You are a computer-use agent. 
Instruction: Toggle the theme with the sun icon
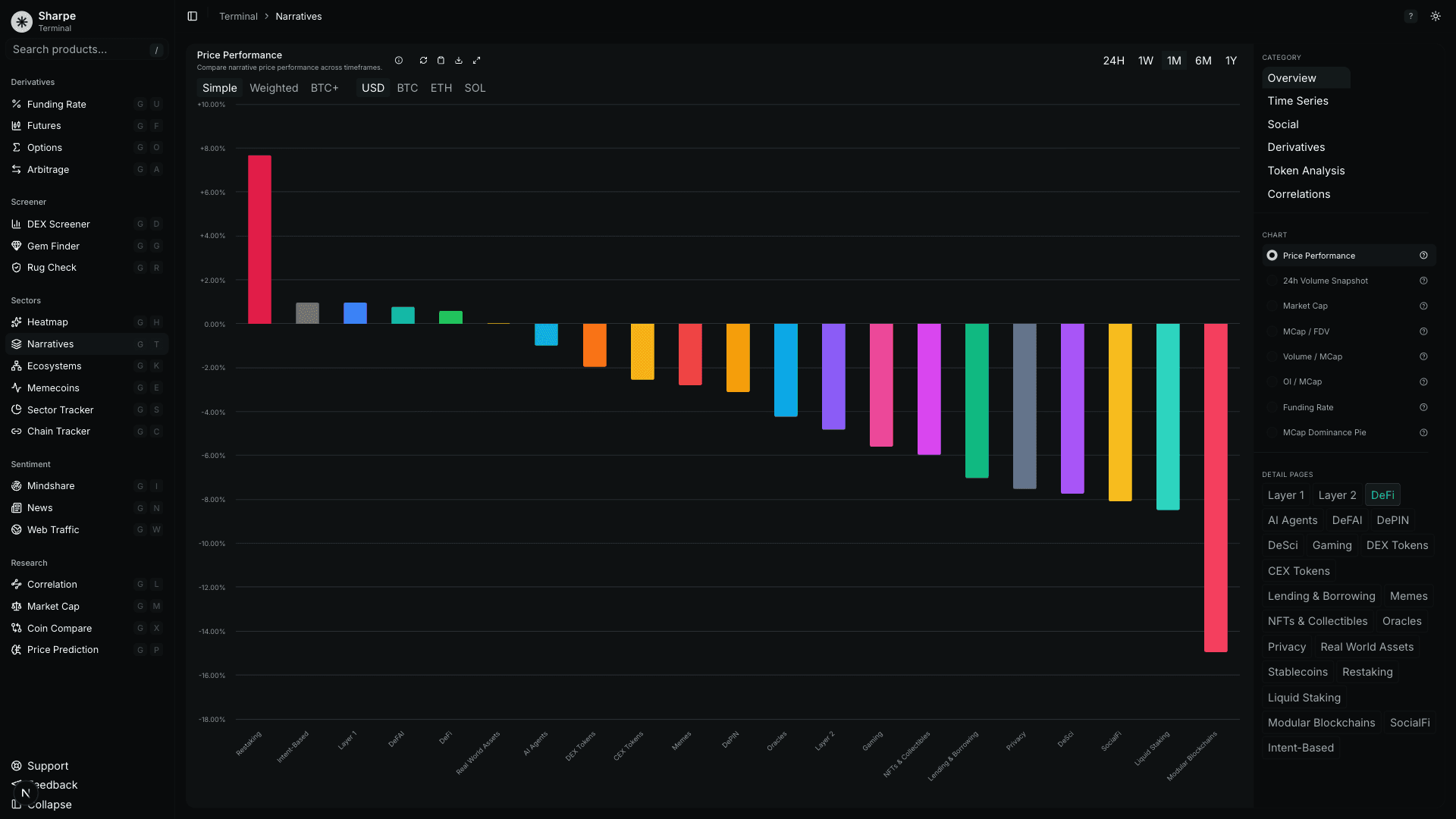point(1436,16)
